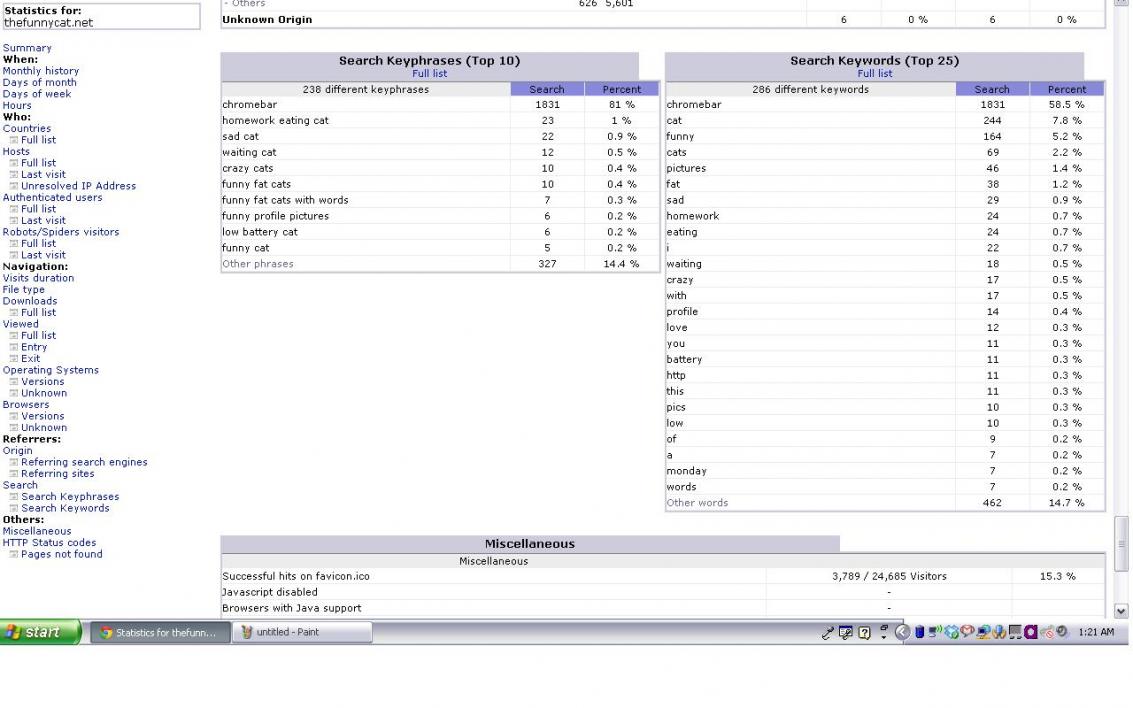Click the page icon beside Referring sites
The height and width of the screenshot is (708, 1133).
(14, 474)
